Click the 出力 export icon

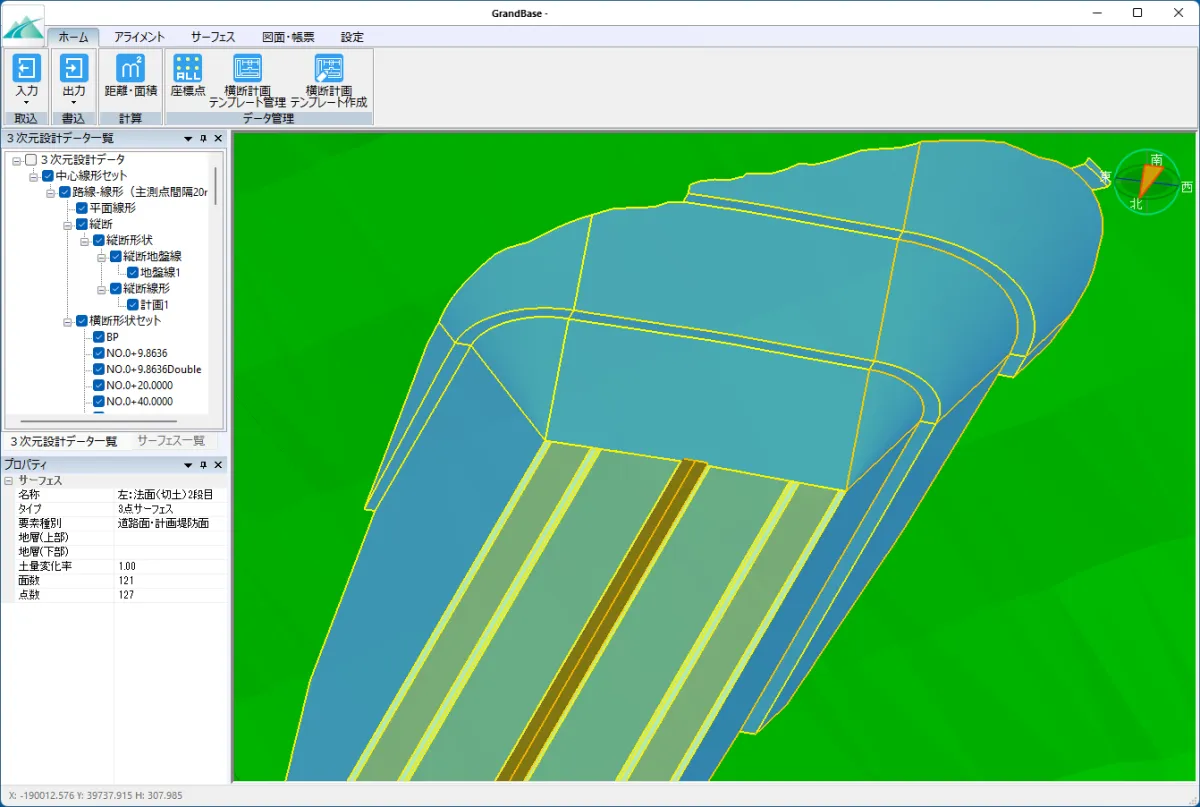pos(74,69)
